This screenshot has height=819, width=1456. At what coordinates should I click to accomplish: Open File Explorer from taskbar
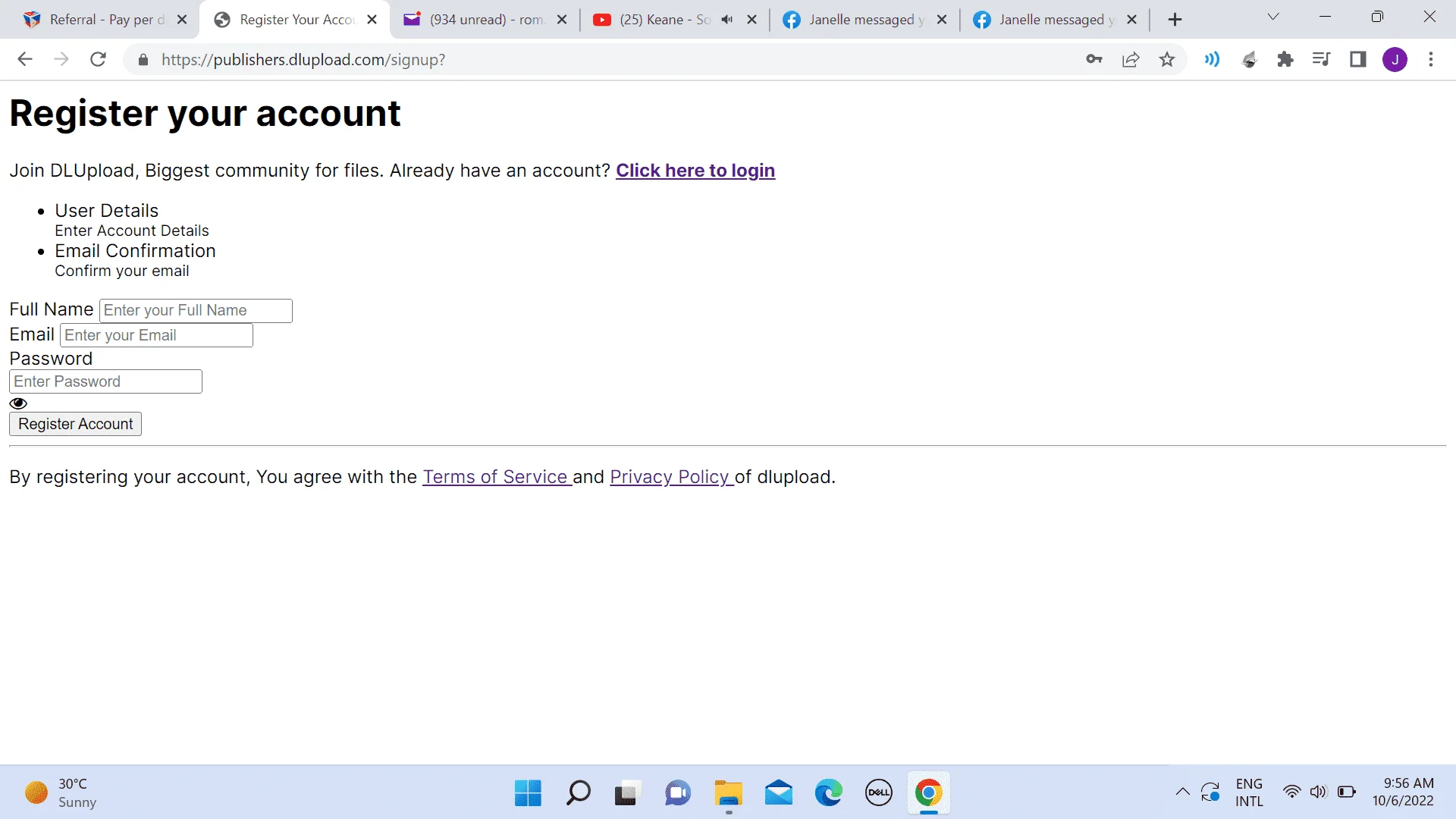(728, 793)
